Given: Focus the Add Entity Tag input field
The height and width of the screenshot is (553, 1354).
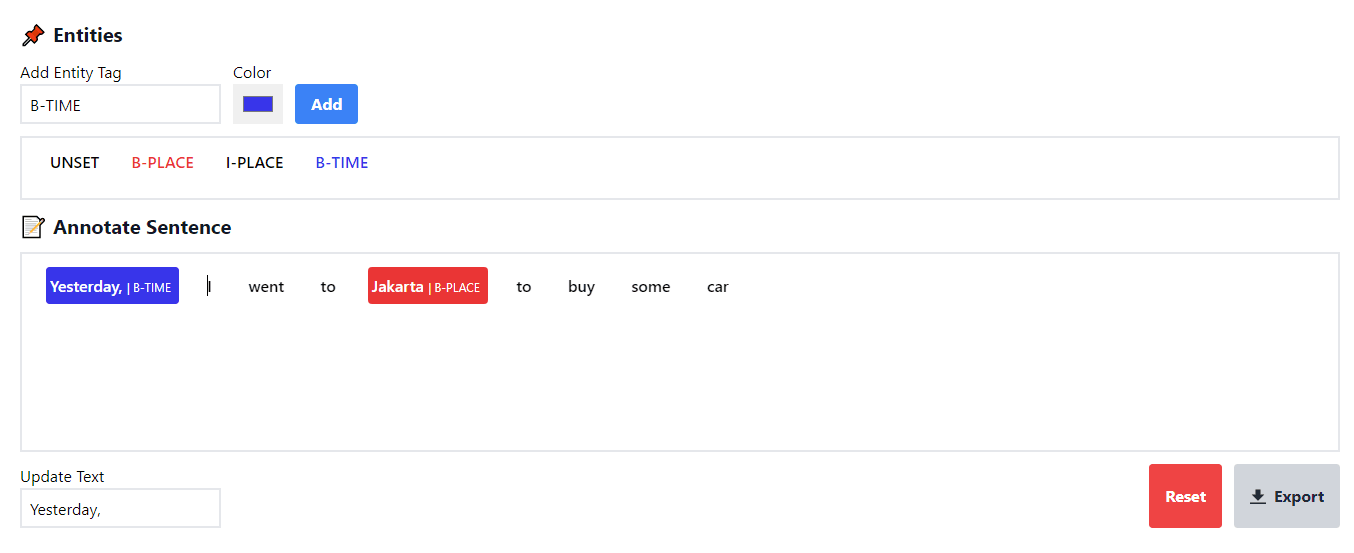Looking at the screenshot, I should 120,104.
